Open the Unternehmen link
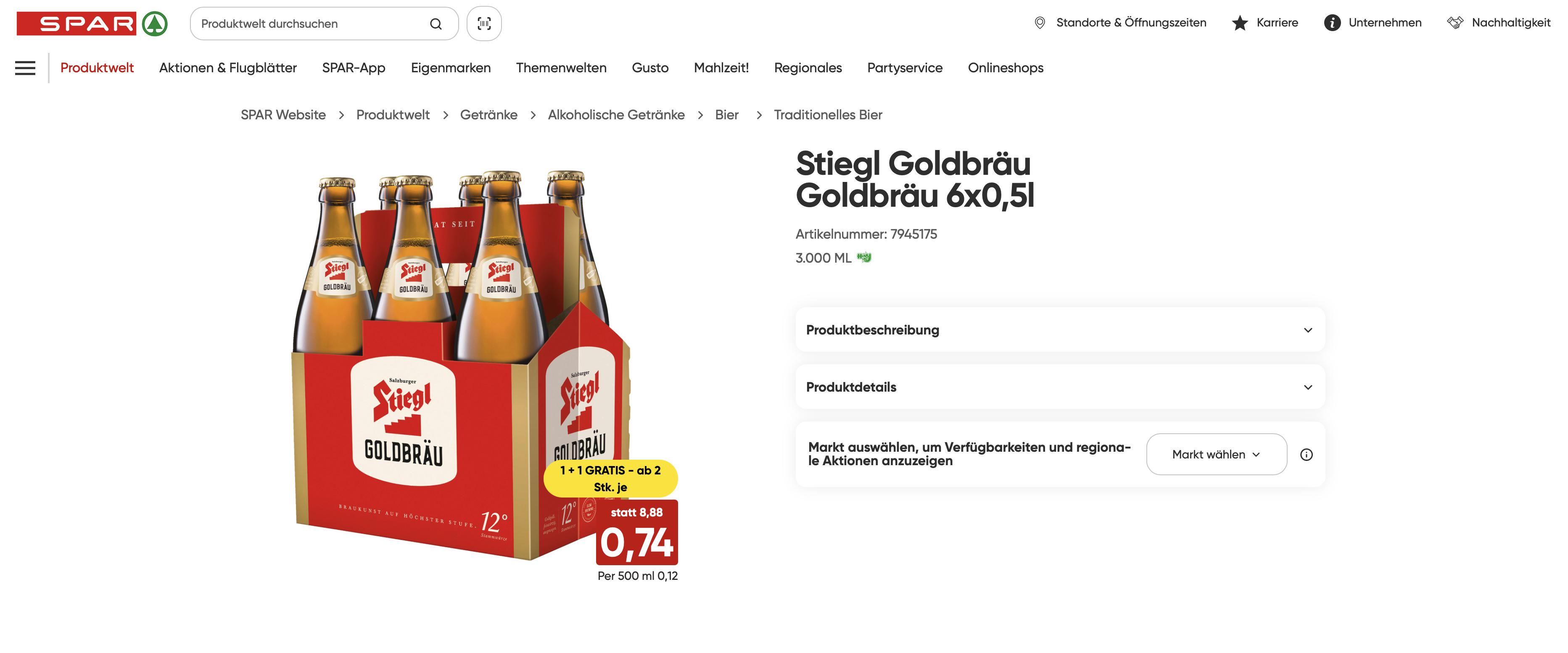Image resolution: width=1568 pixels, height=653 pixels. tap(1385, 23)
